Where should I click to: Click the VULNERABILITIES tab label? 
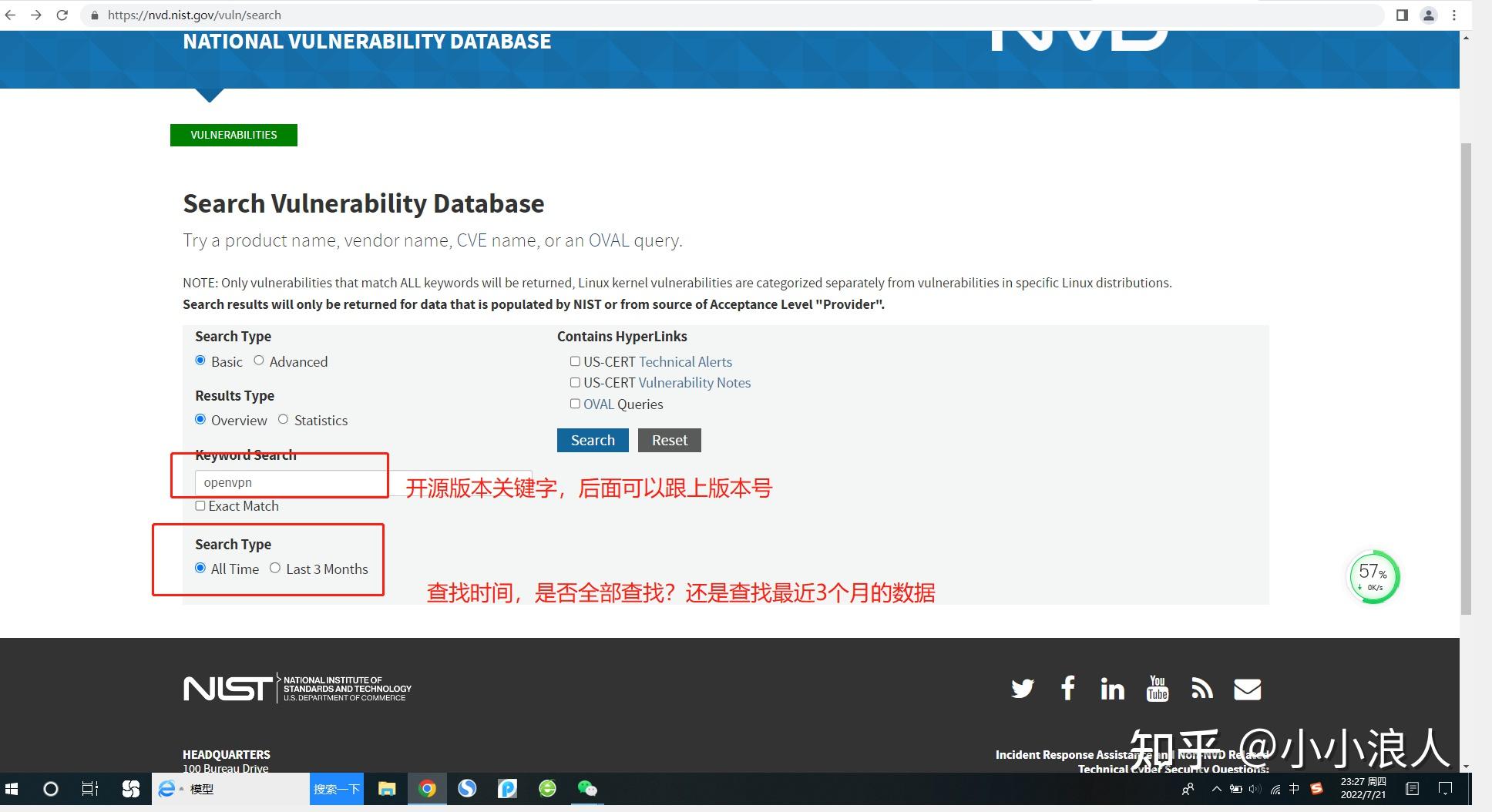tap(233, 135)
